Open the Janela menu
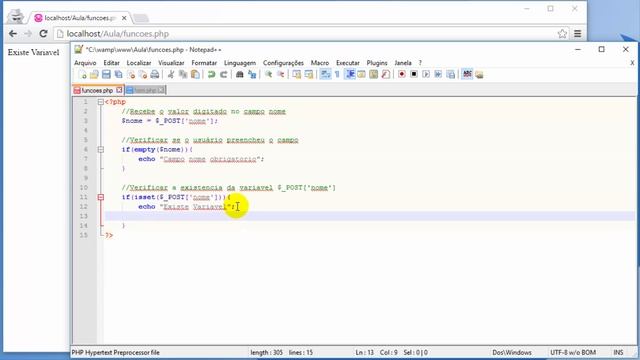Screen dimensions: 640x360 pos(403,63)
